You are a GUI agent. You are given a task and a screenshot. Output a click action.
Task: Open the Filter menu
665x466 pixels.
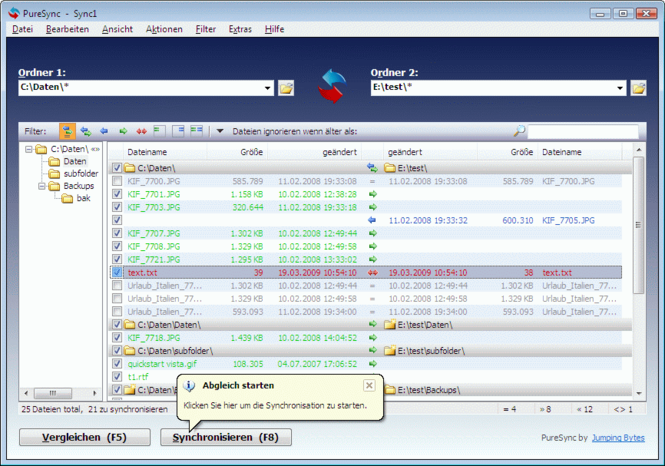pos(205,29)
